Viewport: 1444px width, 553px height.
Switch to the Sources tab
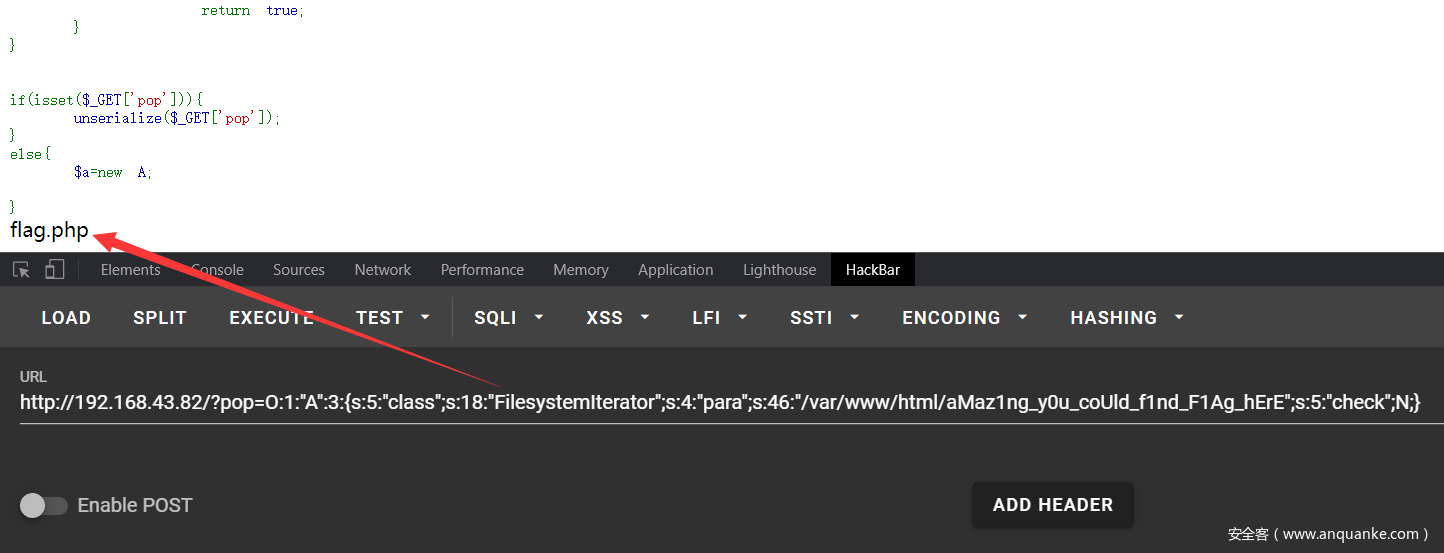(x=298, y=270)
